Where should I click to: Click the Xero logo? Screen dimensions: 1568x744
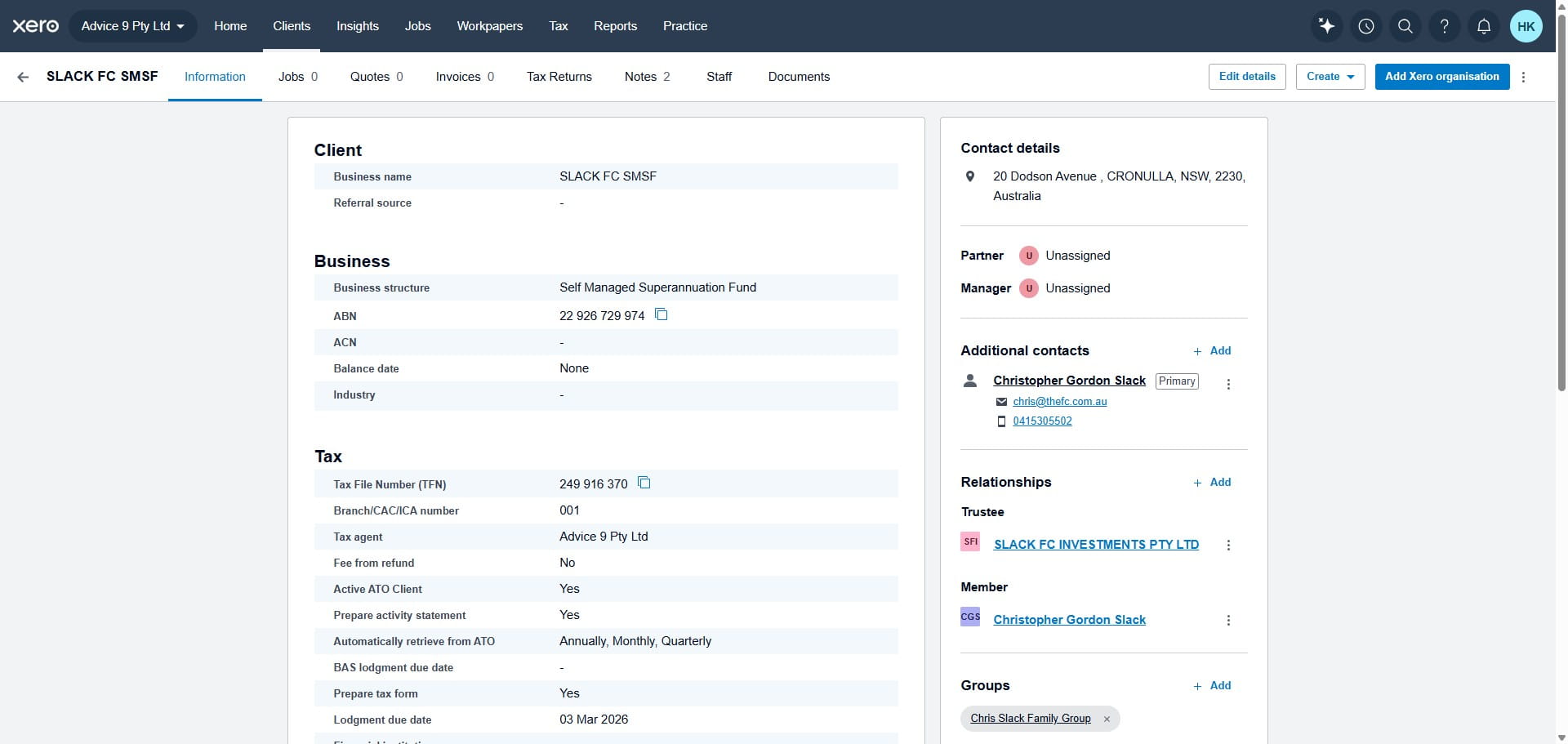(35, 26)
